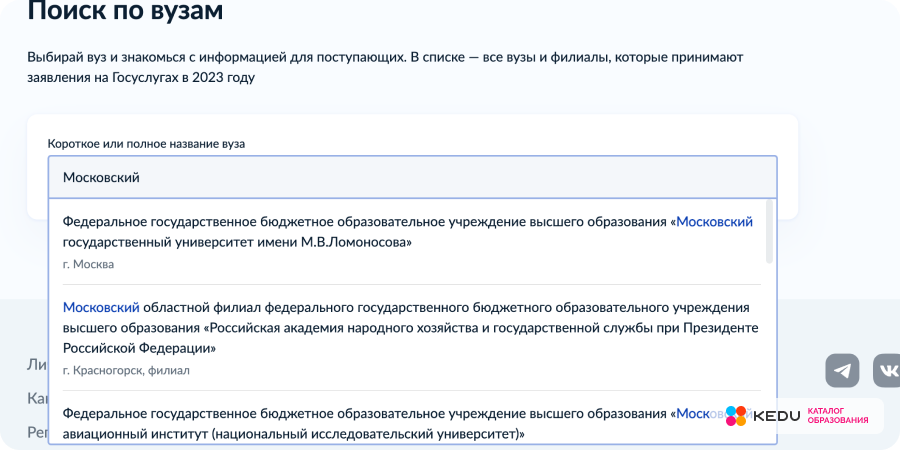Click the partially hidden footer link 'Ли'
Screen dimensions: 900x450
click(x=36, y=365)
